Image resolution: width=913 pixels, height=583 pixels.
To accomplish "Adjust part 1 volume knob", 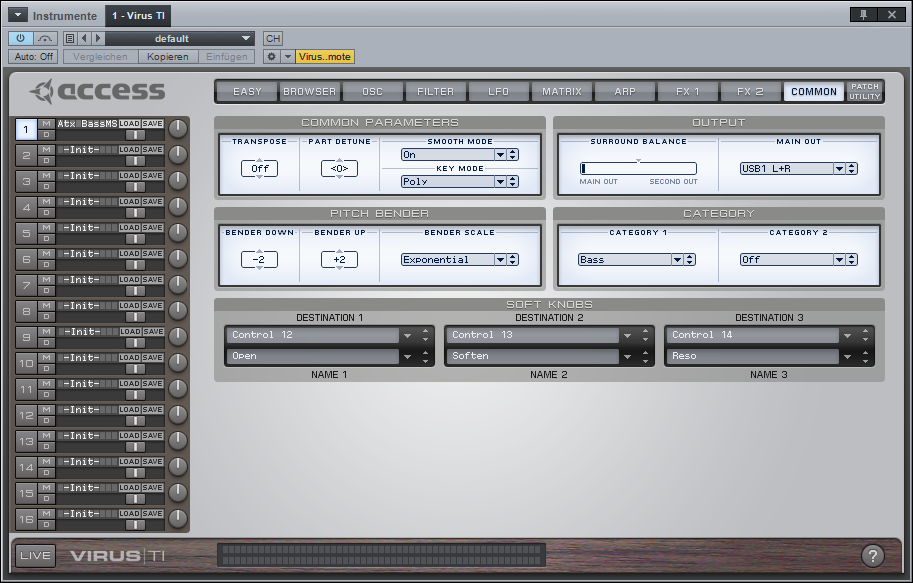I will (178, 129).
